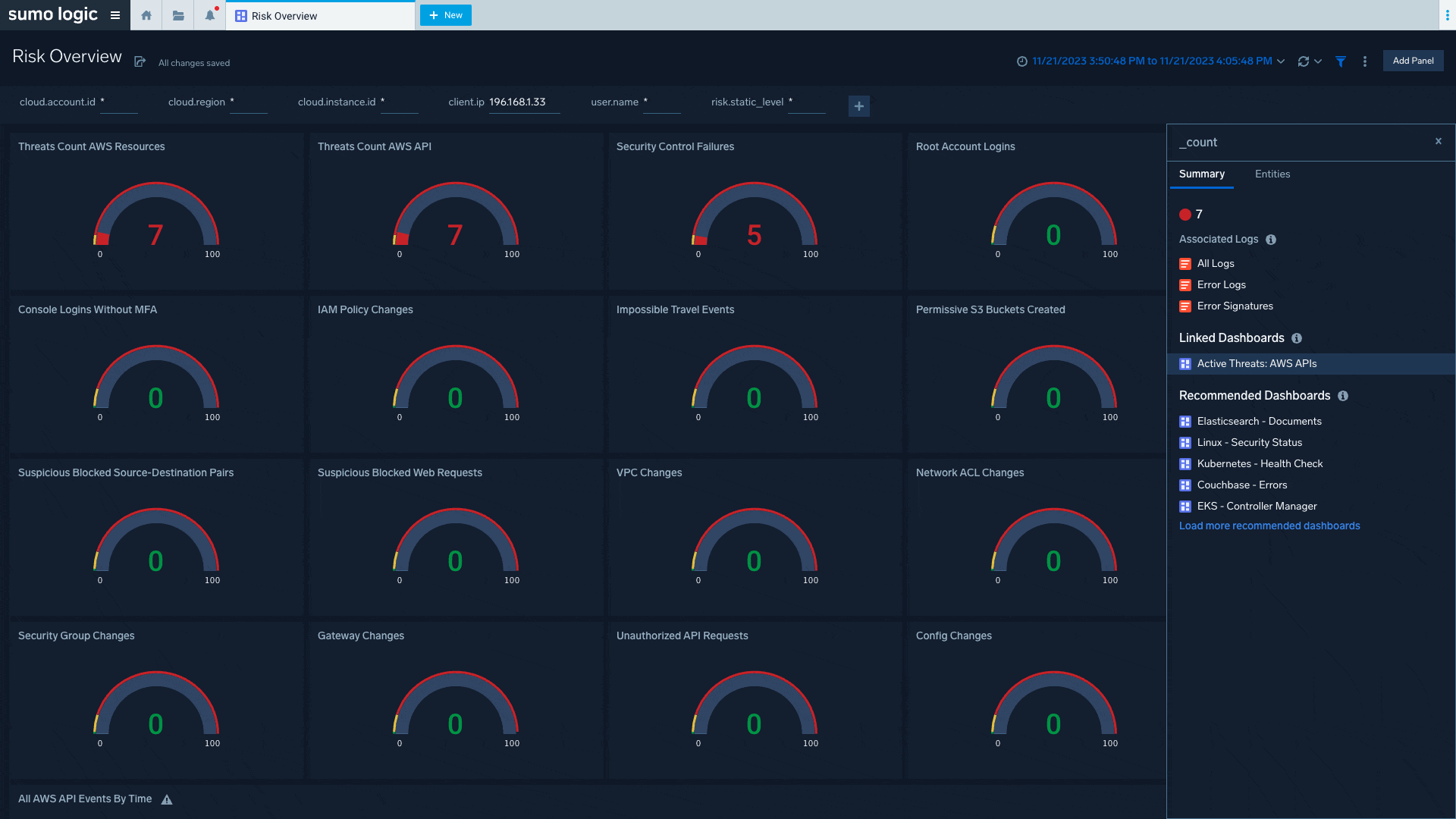The width and height of the screenshot is (1456, 819).
Task: Click the IAM Policy Changes panel title
Action: click(365, 310)
